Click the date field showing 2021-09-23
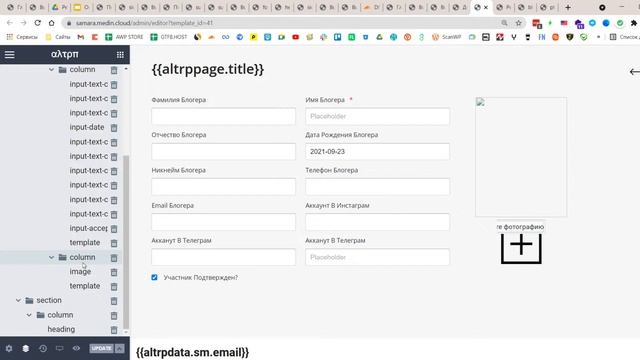 point(377,151)
